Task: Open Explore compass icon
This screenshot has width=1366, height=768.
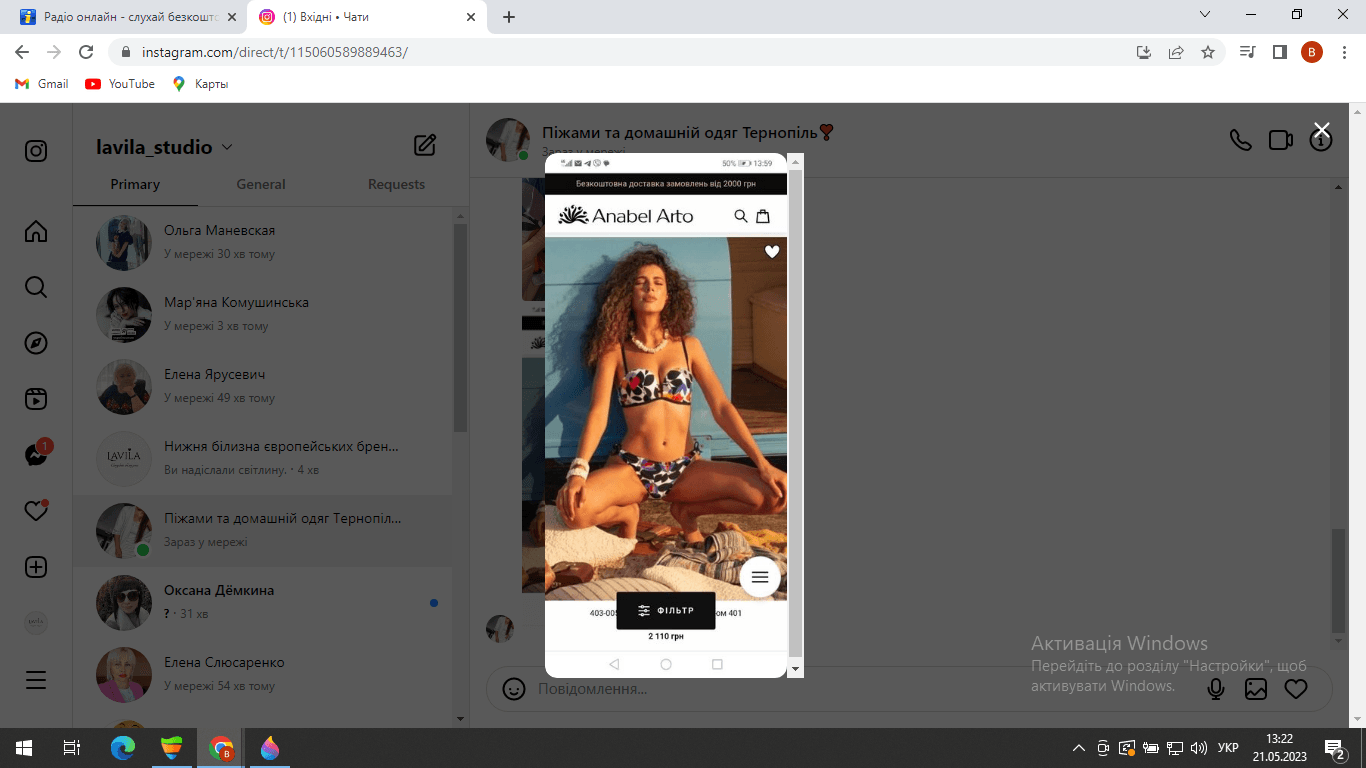Action: coord(36,343)
